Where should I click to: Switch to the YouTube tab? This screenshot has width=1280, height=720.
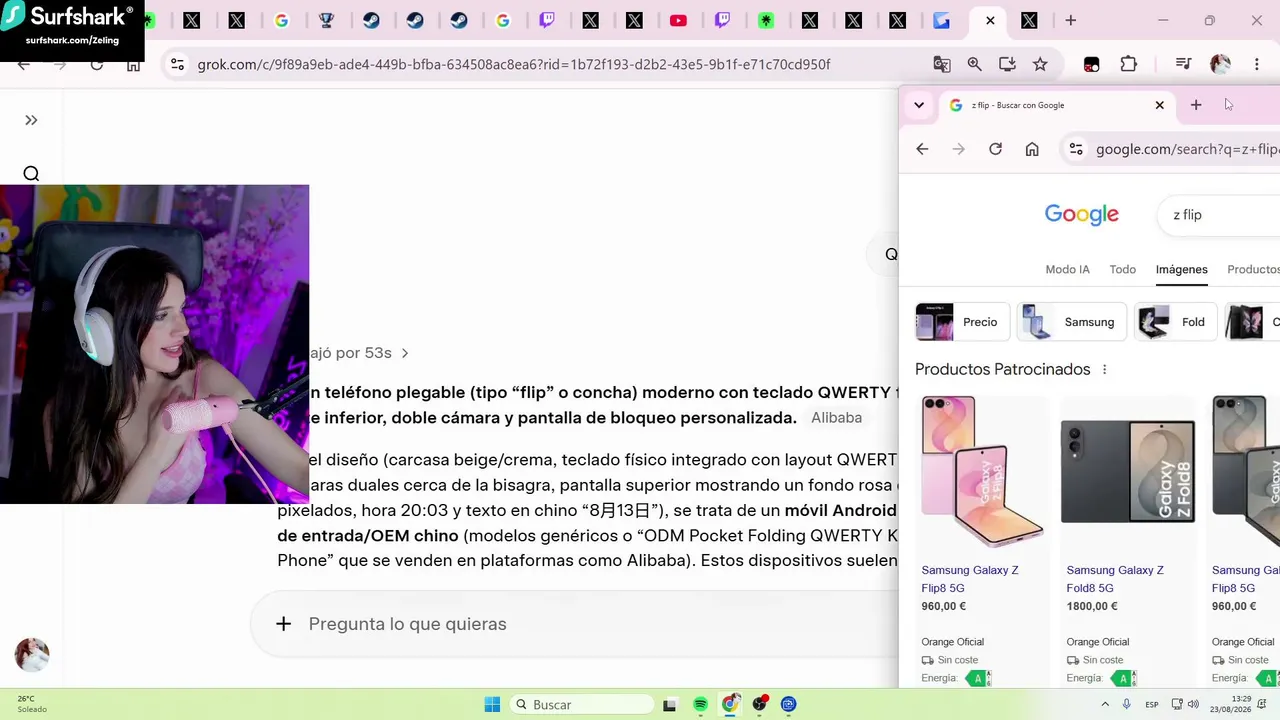click(x=678, y=20)
